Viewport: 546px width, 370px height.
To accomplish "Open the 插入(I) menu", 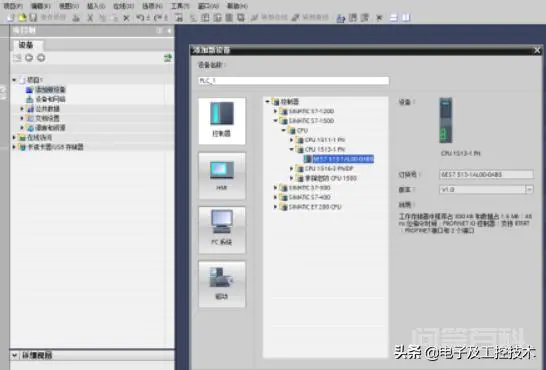I will coord(96,6).
